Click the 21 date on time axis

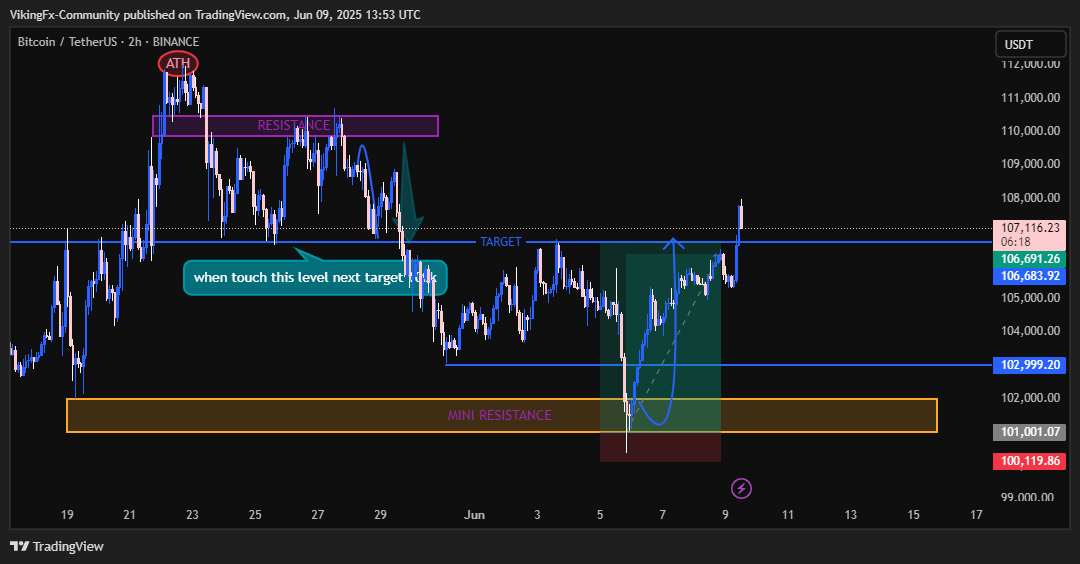coord(129,515)
